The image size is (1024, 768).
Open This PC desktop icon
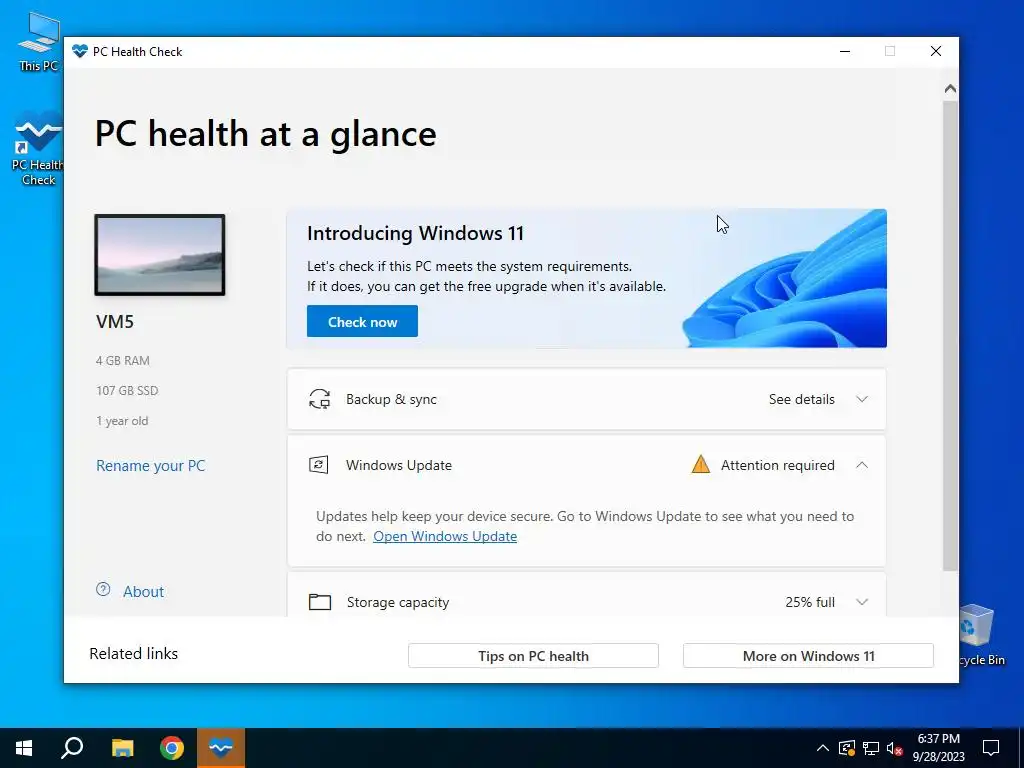click(x=39, y=40)
